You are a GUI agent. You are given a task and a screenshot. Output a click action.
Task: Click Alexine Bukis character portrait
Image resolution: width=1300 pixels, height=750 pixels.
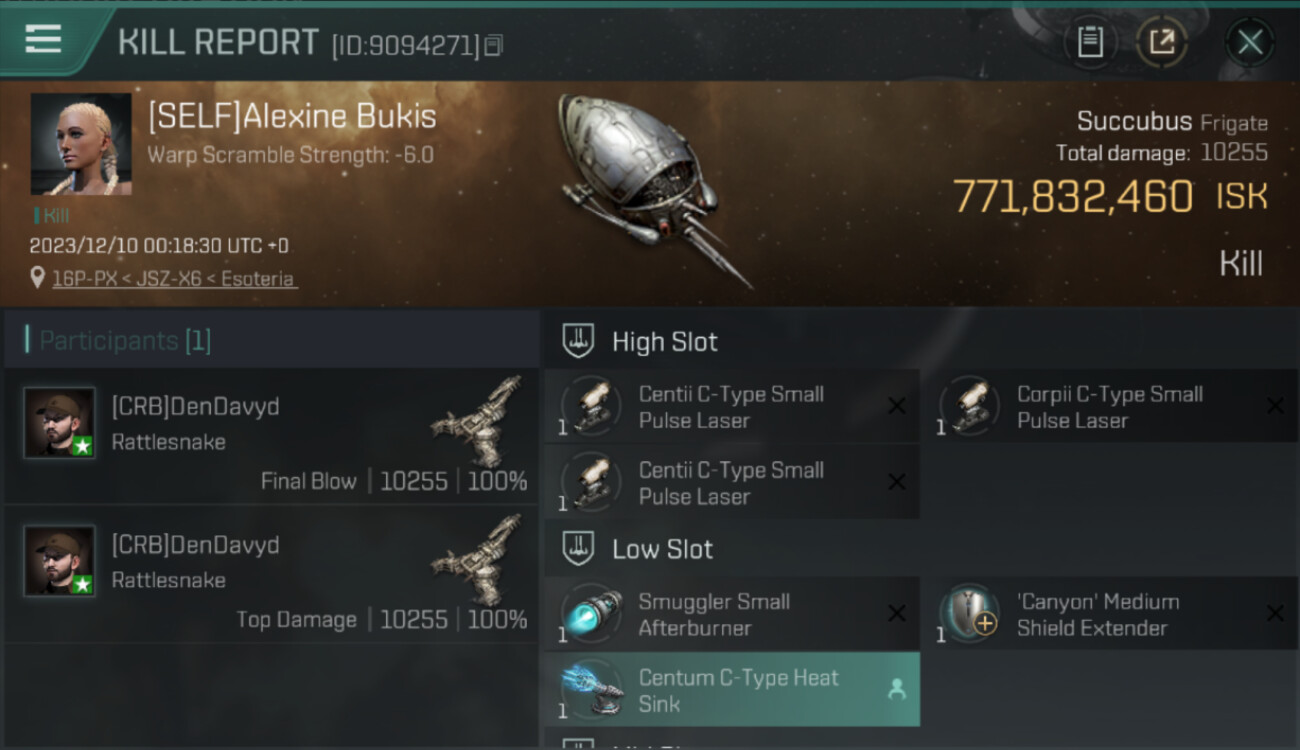[81, 144]
